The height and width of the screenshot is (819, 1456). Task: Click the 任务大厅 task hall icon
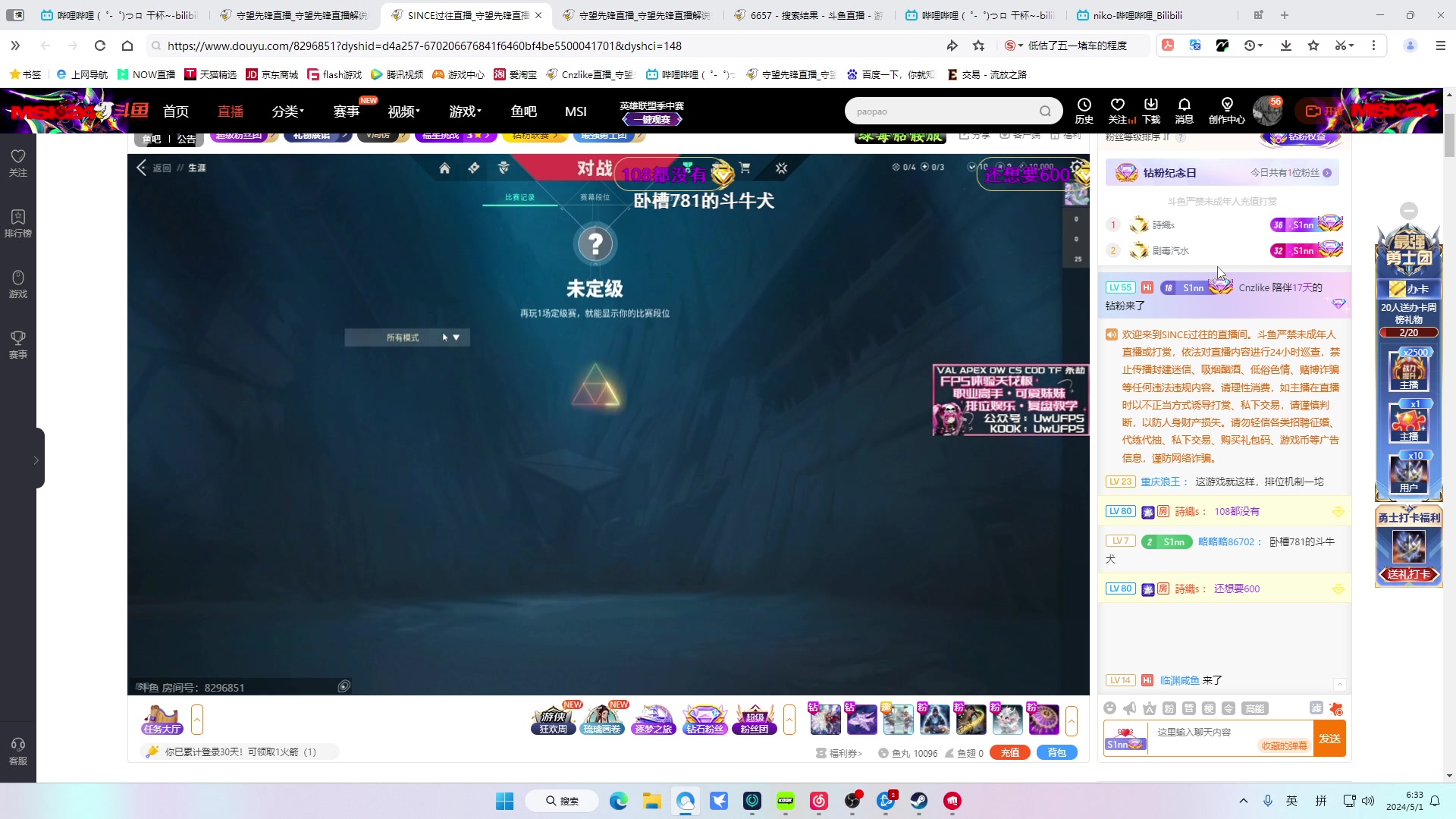coord(162,719)
